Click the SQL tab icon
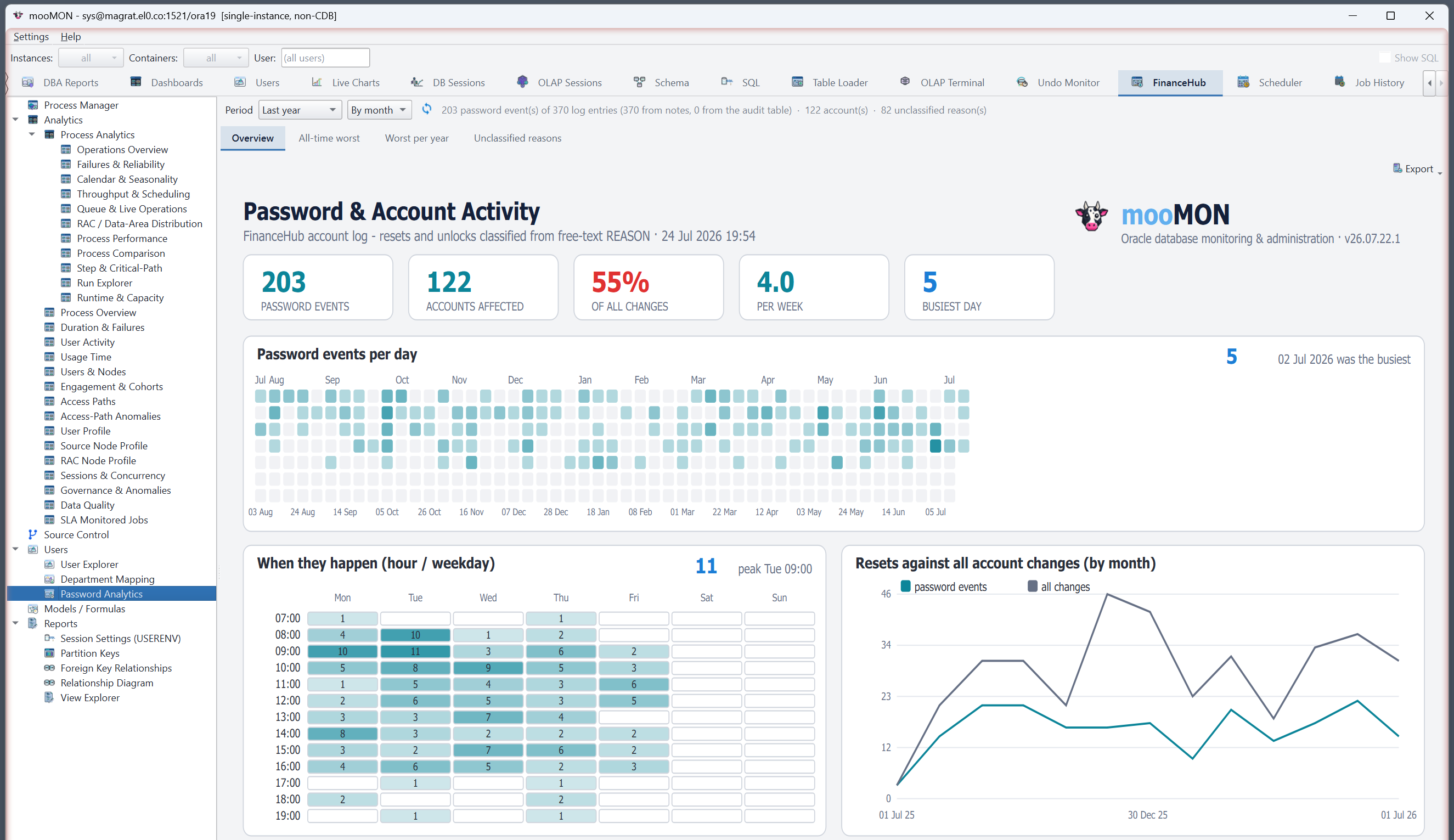The image size is (1454, 840). pos(726,82)
